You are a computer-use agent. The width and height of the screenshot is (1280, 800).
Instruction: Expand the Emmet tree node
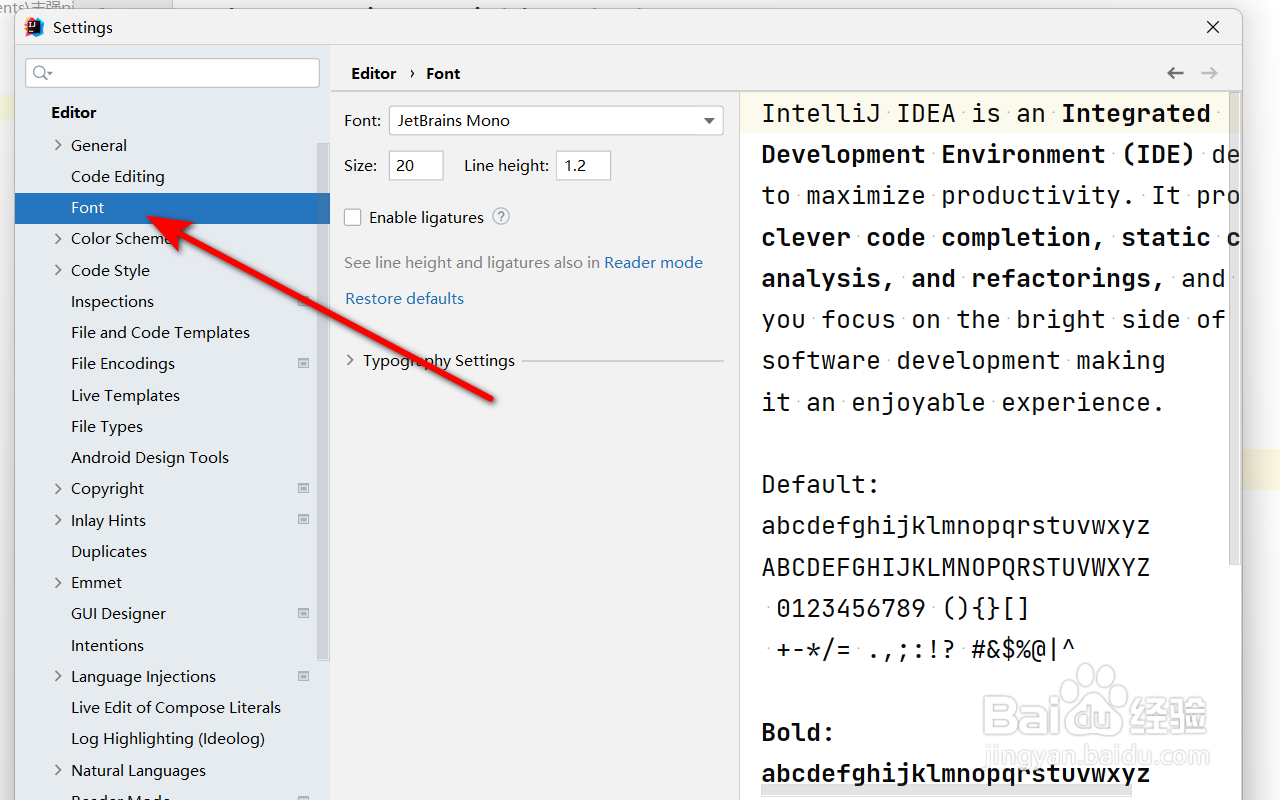pyautogui.click(x=58, y=582)
